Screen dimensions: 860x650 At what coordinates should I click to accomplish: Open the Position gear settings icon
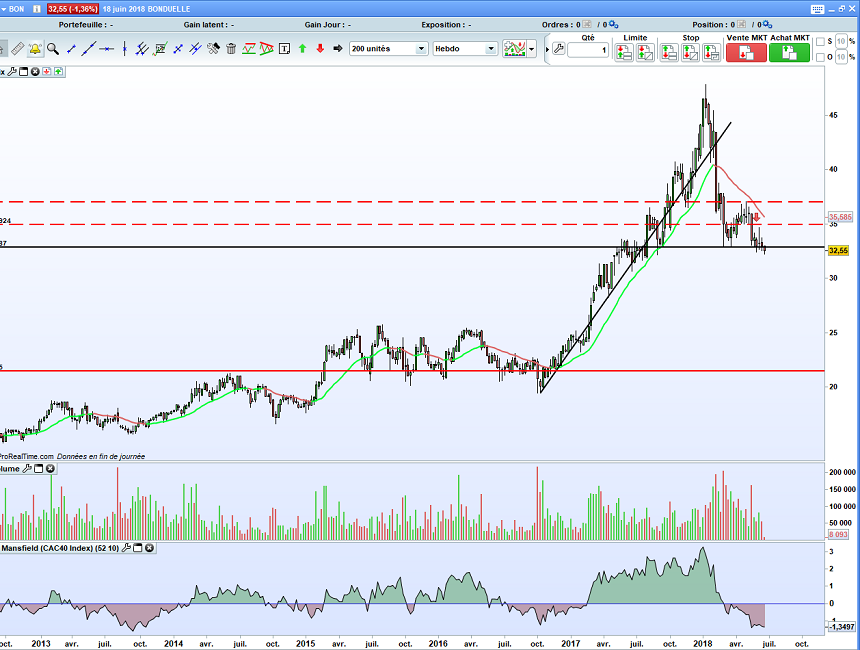(x=767, y=25)
